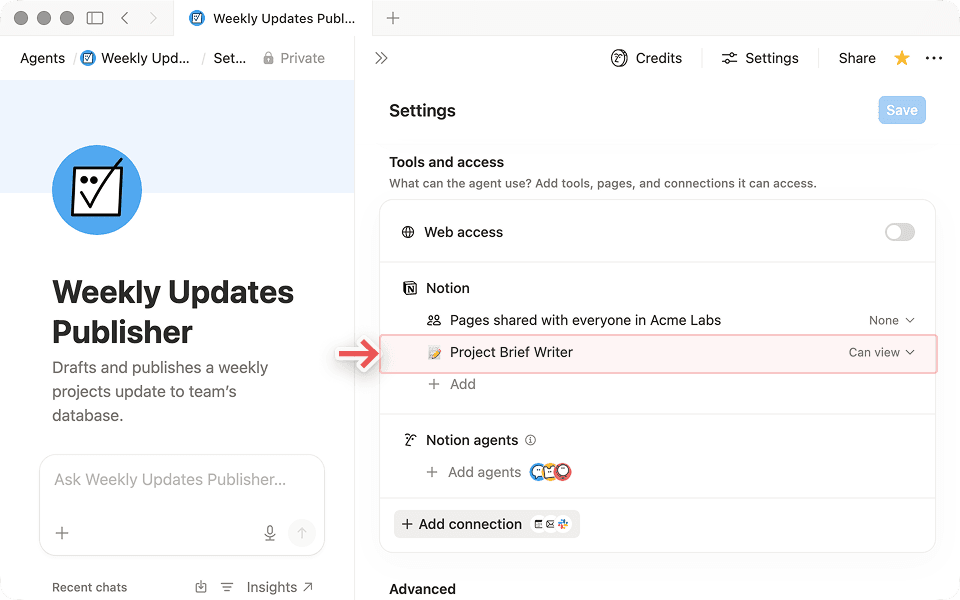Open Settings in the top bar
Screen dimensions: 960x600
pyautogui.click(x=760, y=58)
